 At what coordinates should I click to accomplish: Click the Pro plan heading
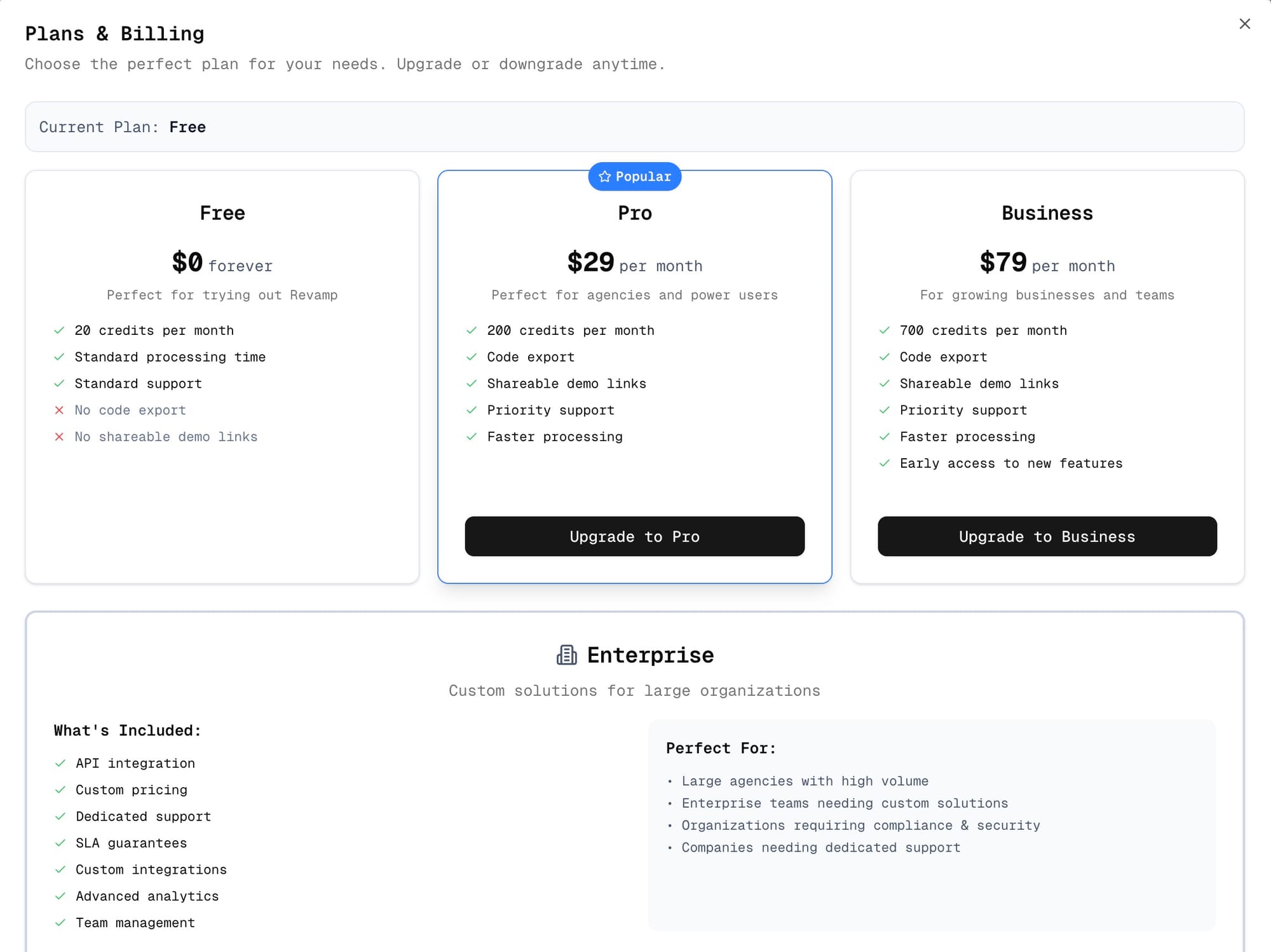(x=634, y=213)
